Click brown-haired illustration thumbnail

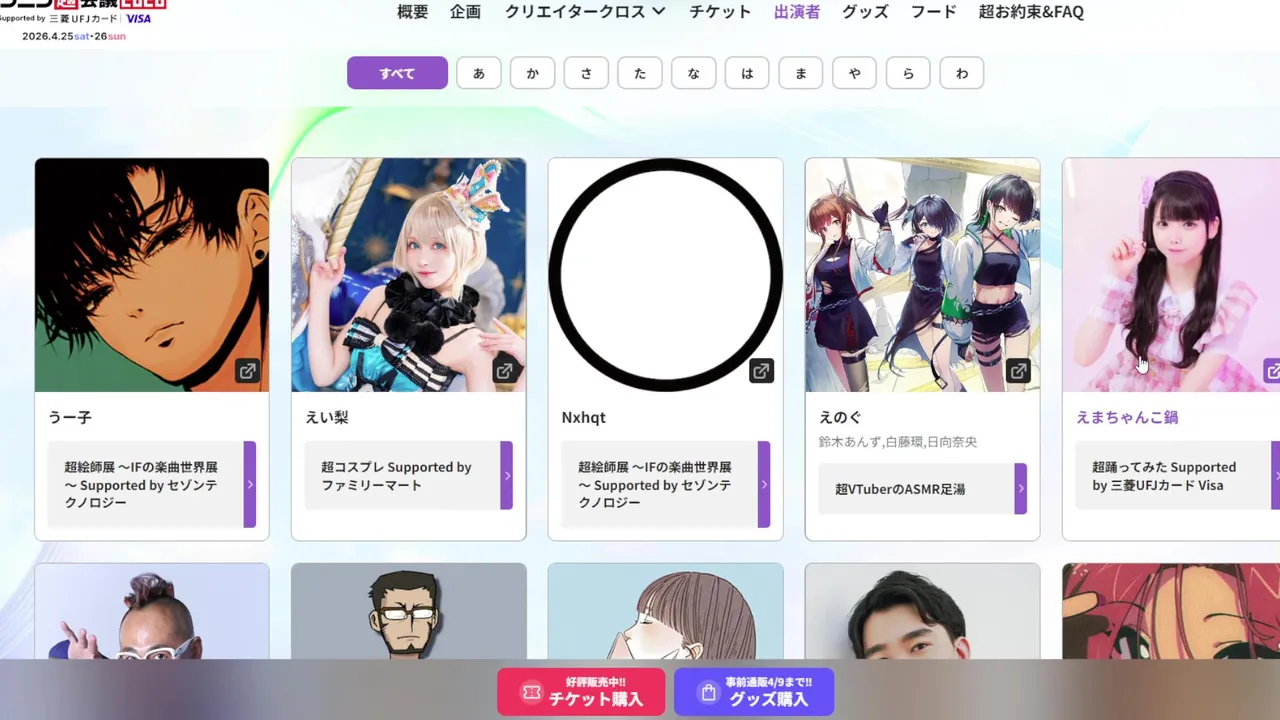665,610
